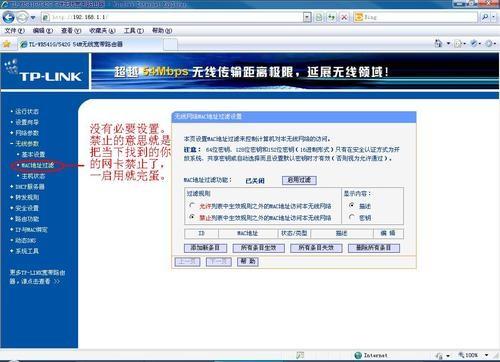Click the red Stop loading X icon

[344, 17]
